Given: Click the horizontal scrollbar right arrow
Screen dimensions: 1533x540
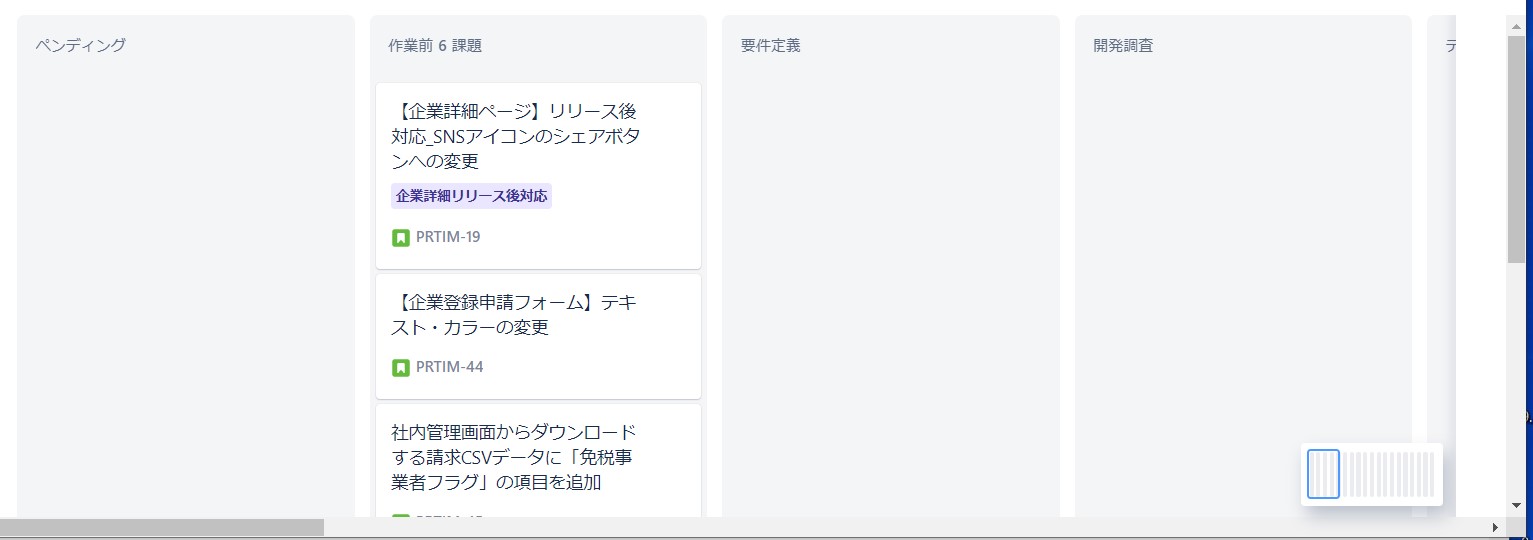Looking at the screenshot, I should point(1496,527).
